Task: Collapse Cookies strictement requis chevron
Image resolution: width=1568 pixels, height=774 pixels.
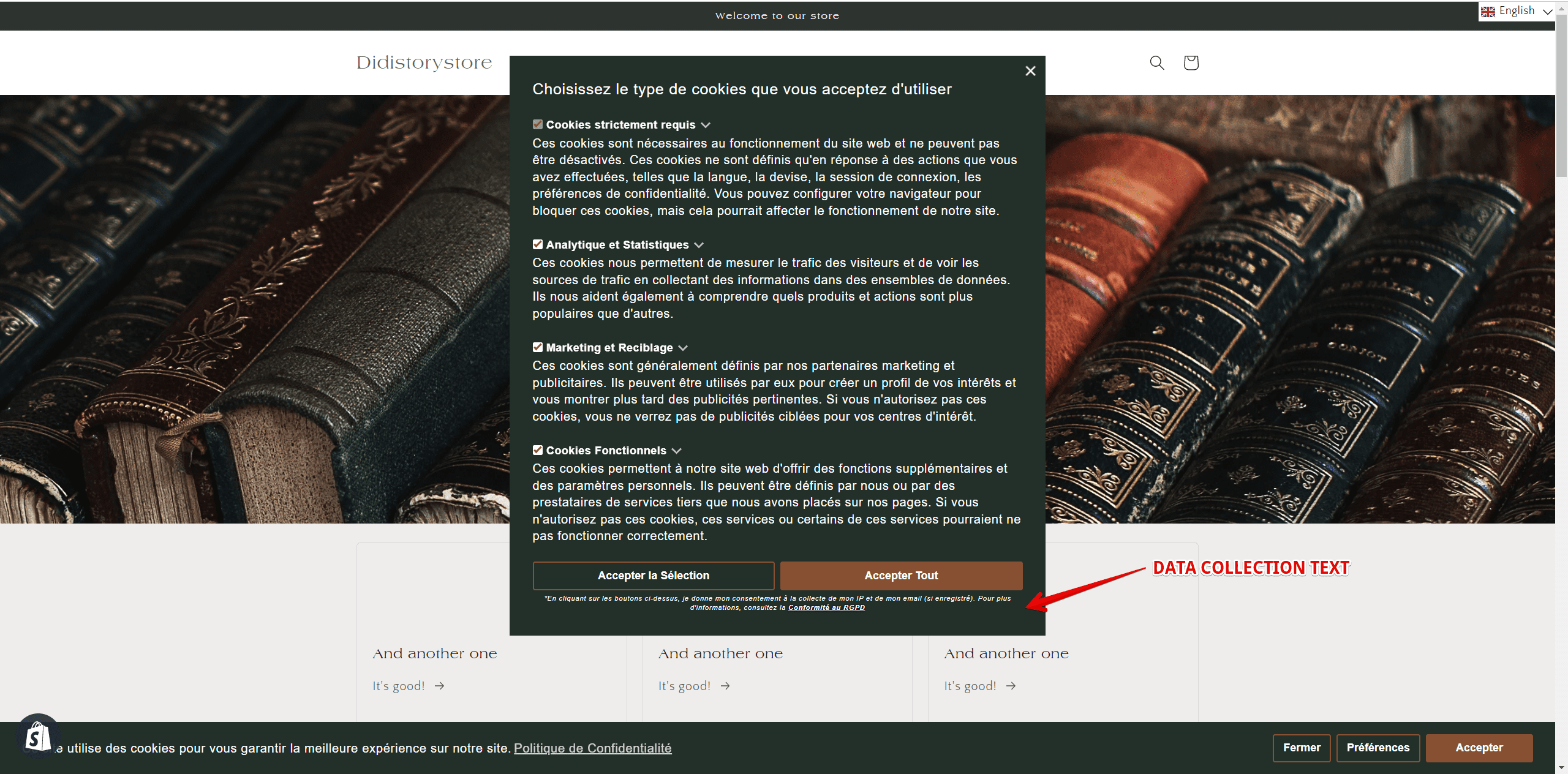Action: coord(706,125)
